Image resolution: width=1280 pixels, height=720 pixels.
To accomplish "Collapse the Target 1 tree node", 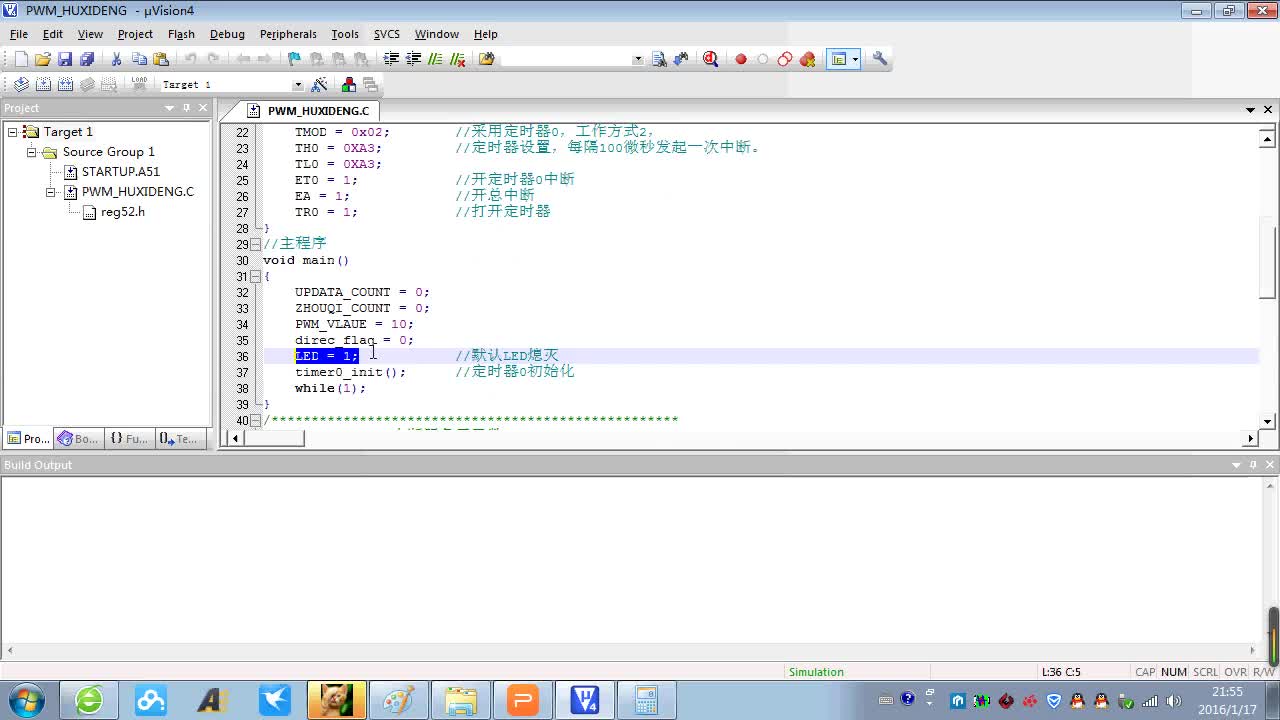I will pos(13,132).
